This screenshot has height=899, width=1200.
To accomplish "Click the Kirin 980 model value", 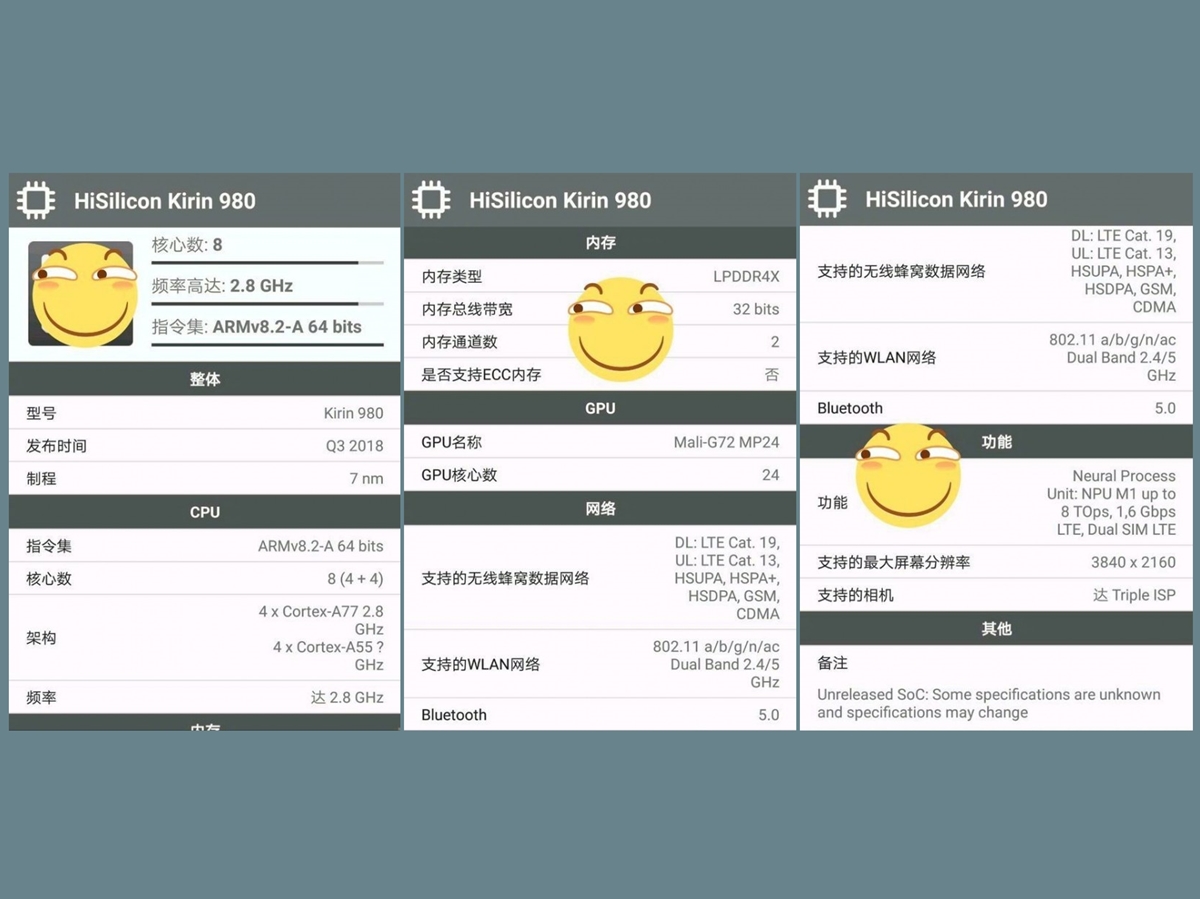I will (x=353, y=413).
